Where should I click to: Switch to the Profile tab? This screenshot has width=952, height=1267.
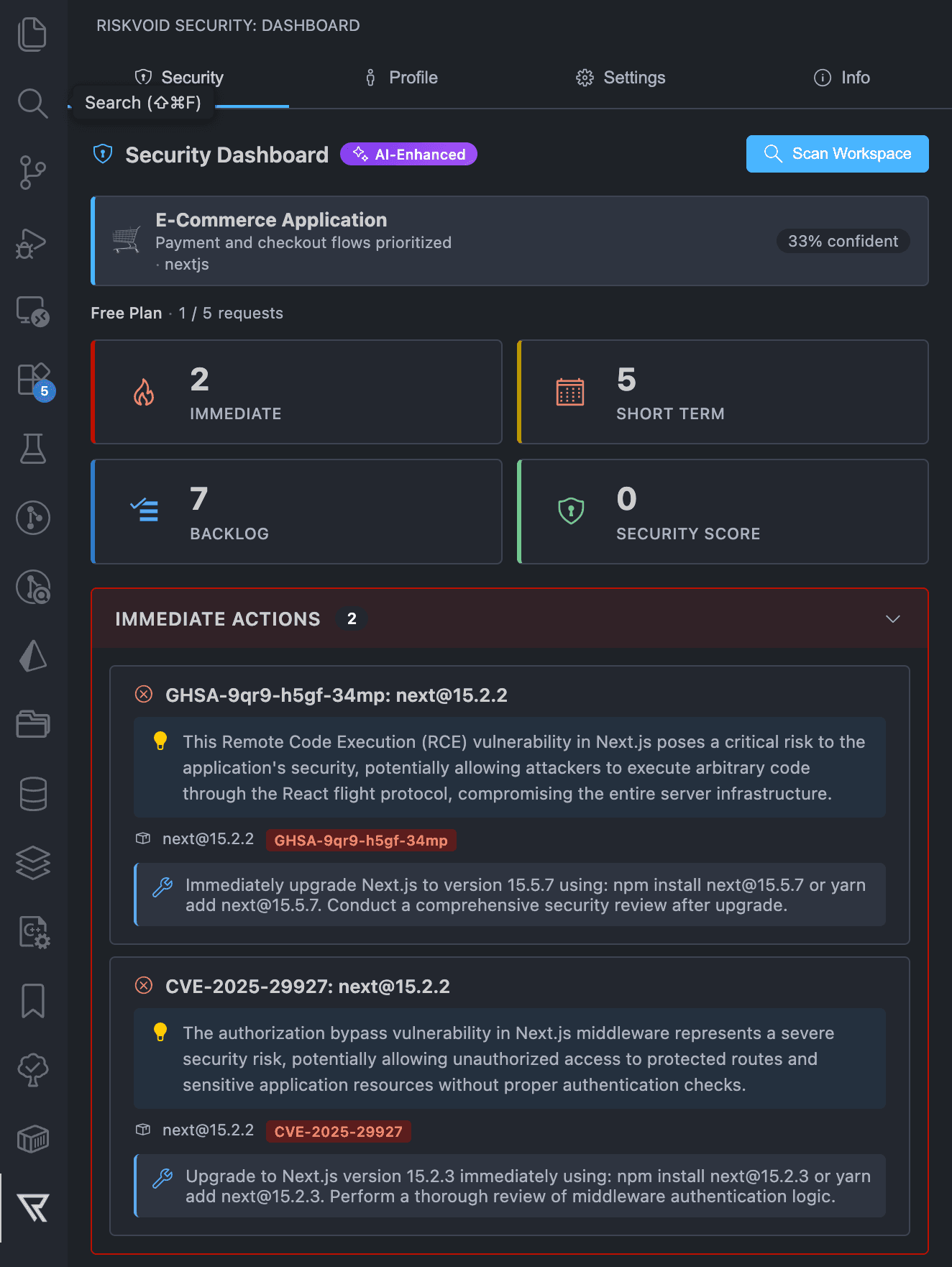401,78
